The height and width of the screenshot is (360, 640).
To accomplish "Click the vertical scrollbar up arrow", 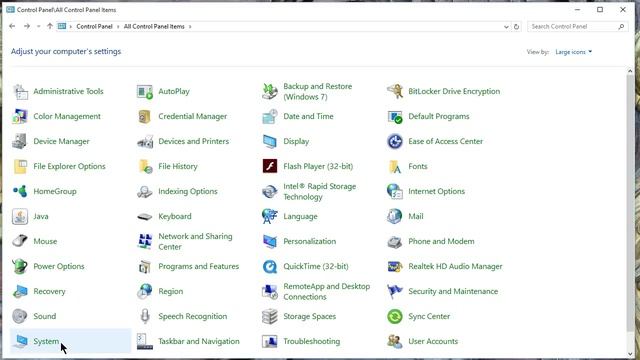I will click(630, 71).
